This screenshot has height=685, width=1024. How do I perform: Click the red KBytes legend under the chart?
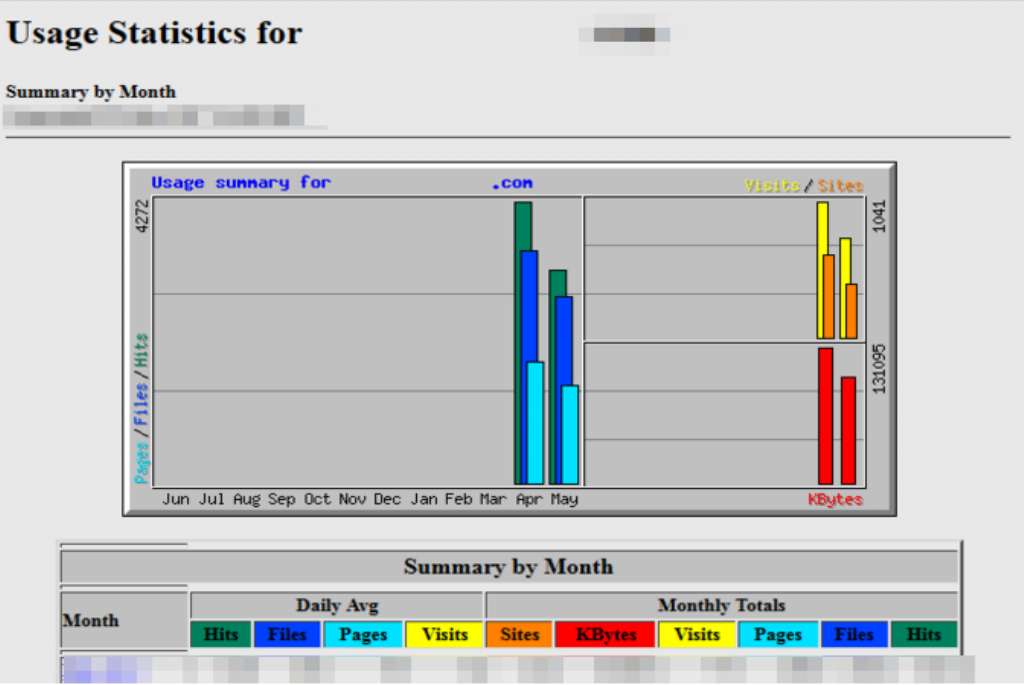(835, 499)
